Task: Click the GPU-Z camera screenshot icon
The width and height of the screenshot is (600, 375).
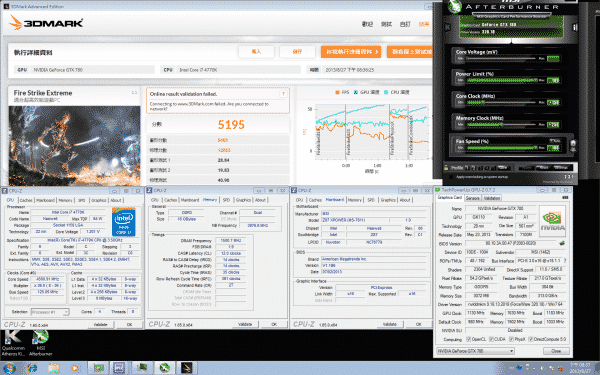Action: pos(565,197)
